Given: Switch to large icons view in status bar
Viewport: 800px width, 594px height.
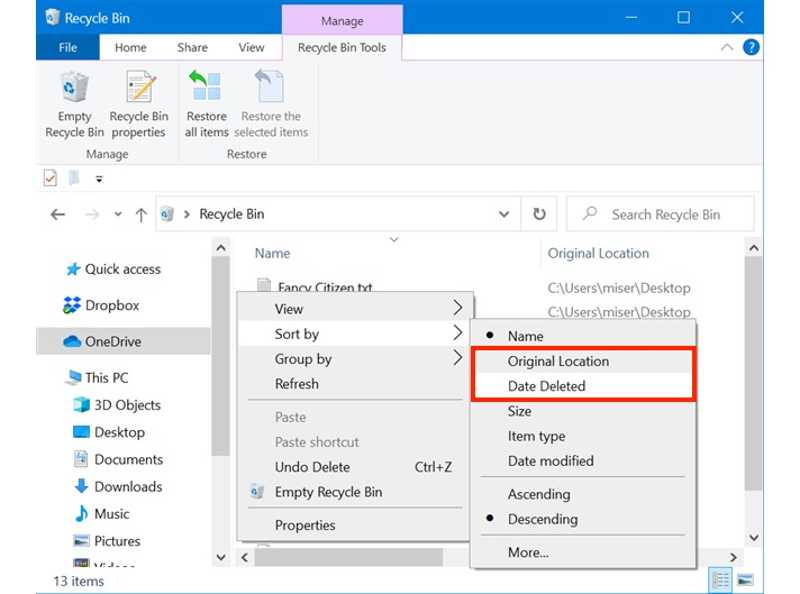Looking at the screenshot, I should tap(744, 580).
